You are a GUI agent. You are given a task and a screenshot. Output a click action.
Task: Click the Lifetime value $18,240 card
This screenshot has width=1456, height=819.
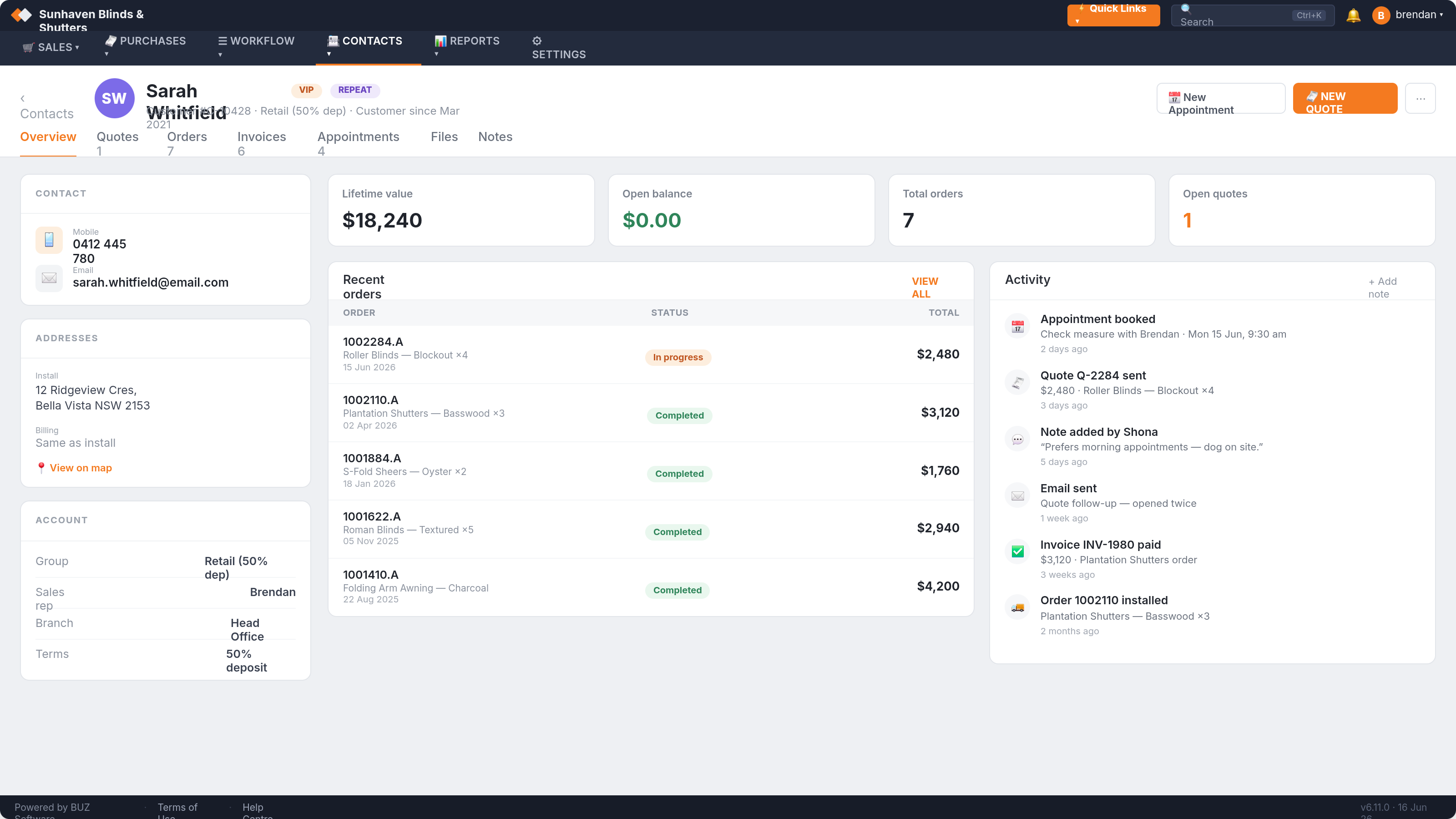pos(461,210)
